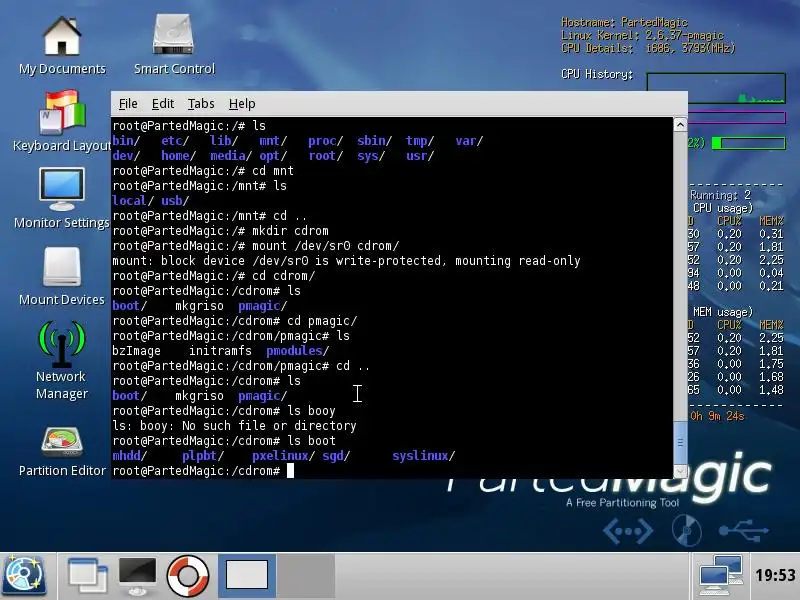Click 'usb/' in the mnt listing
Viewport: 800px width, 600px height.
tap(175, 201)
